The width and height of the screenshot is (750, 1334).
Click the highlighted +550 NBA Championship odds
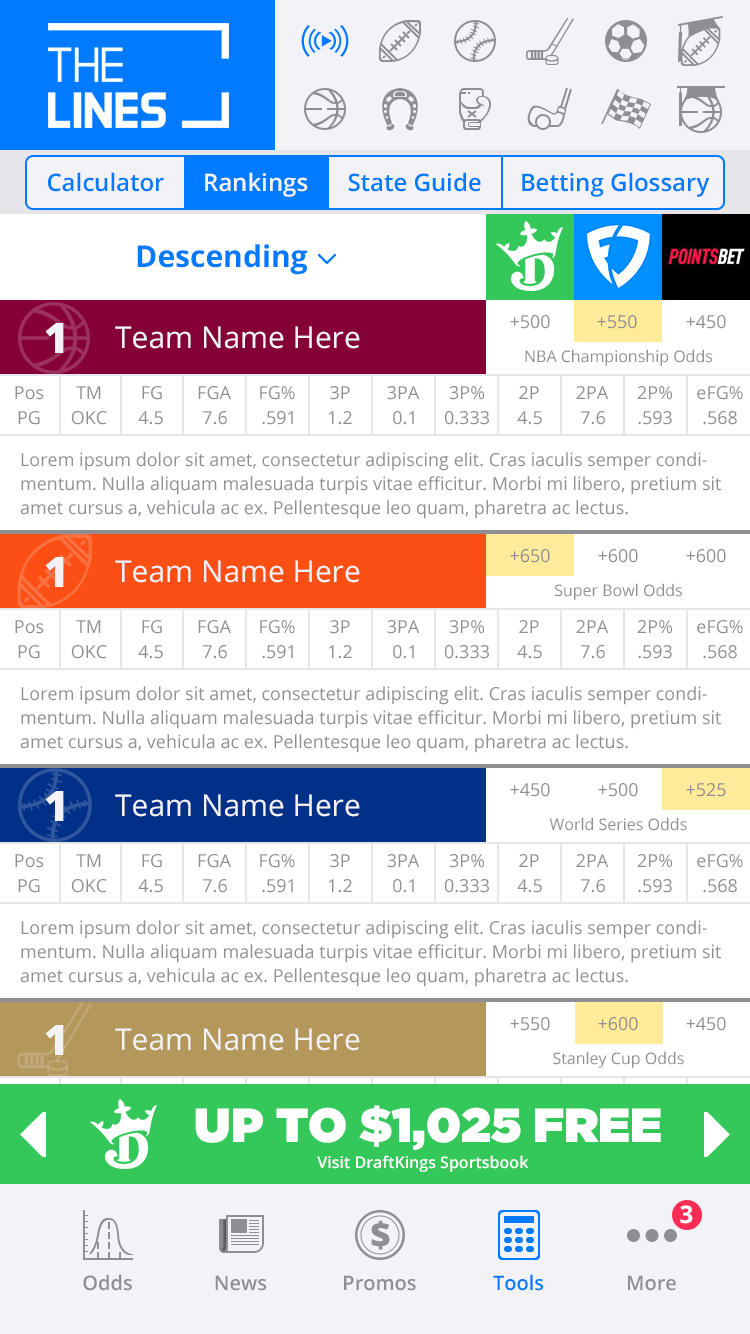617,322
